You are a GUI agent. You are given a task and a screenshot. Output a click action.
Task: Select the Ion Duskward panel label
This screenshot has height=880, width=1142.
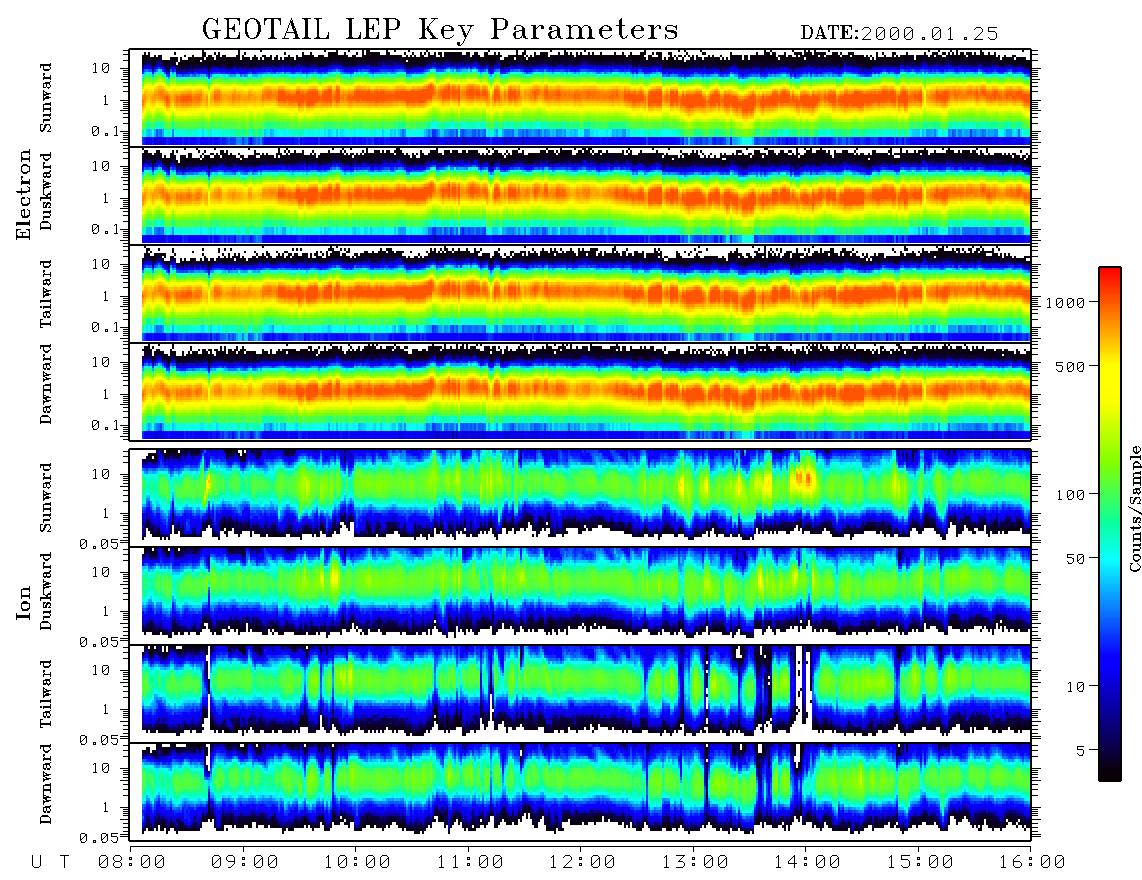click(46, 592)
